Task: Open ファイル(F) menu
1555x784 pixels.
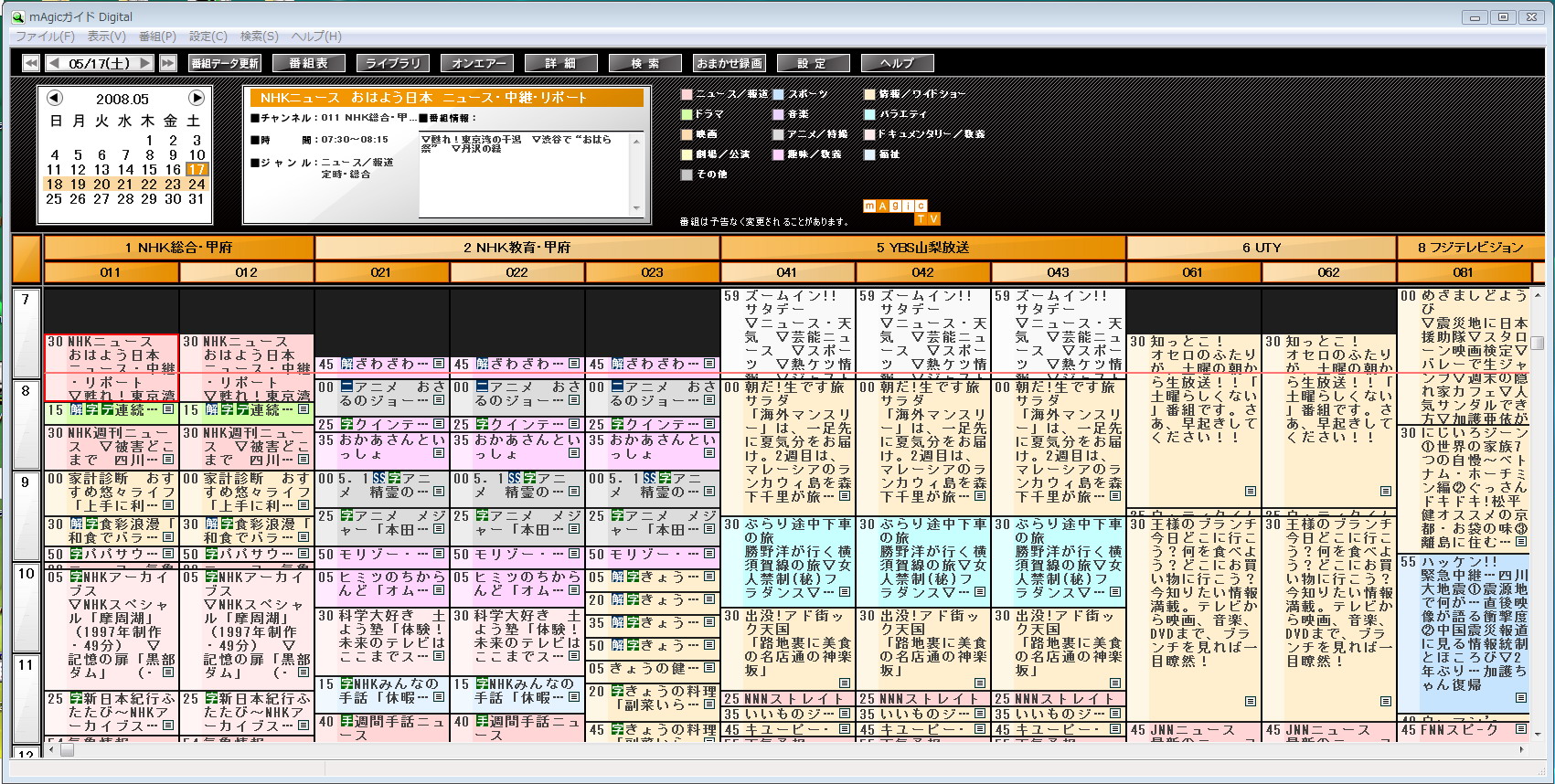Action: tap(45, 36)
